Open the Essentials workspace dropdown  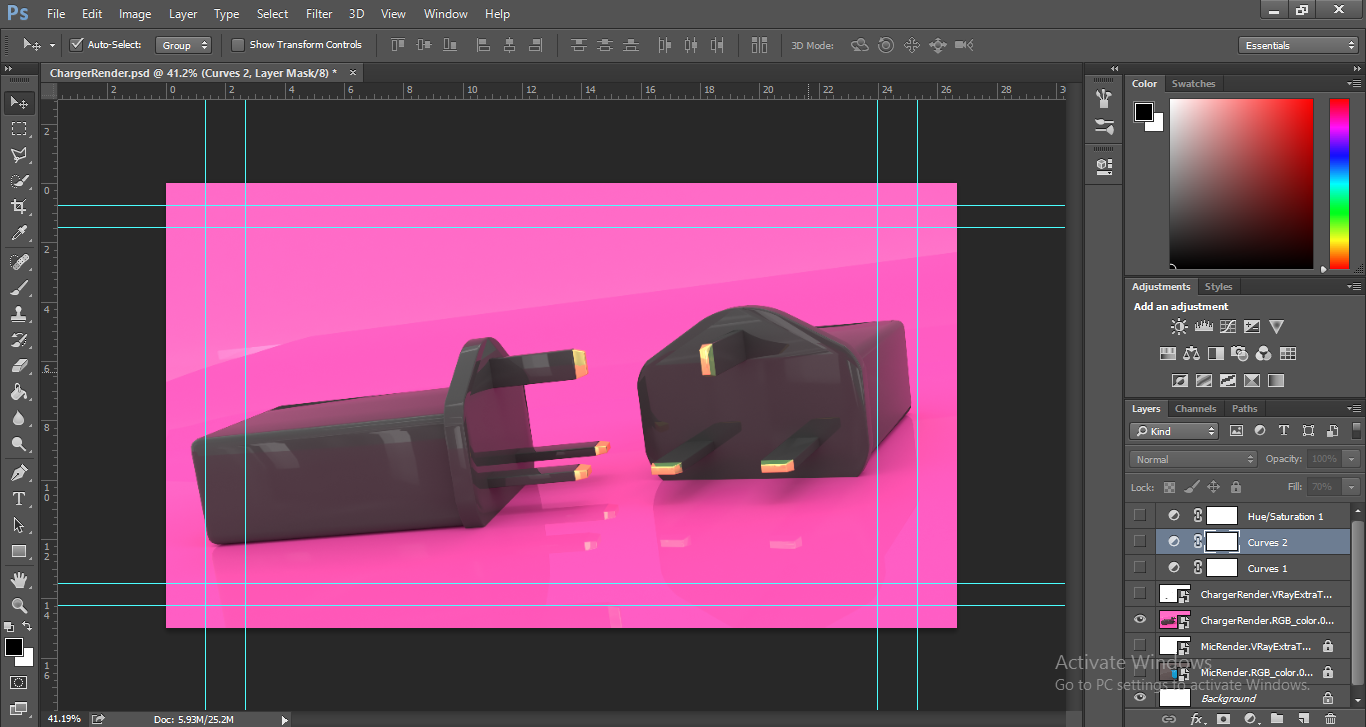tap(1297, 45)
